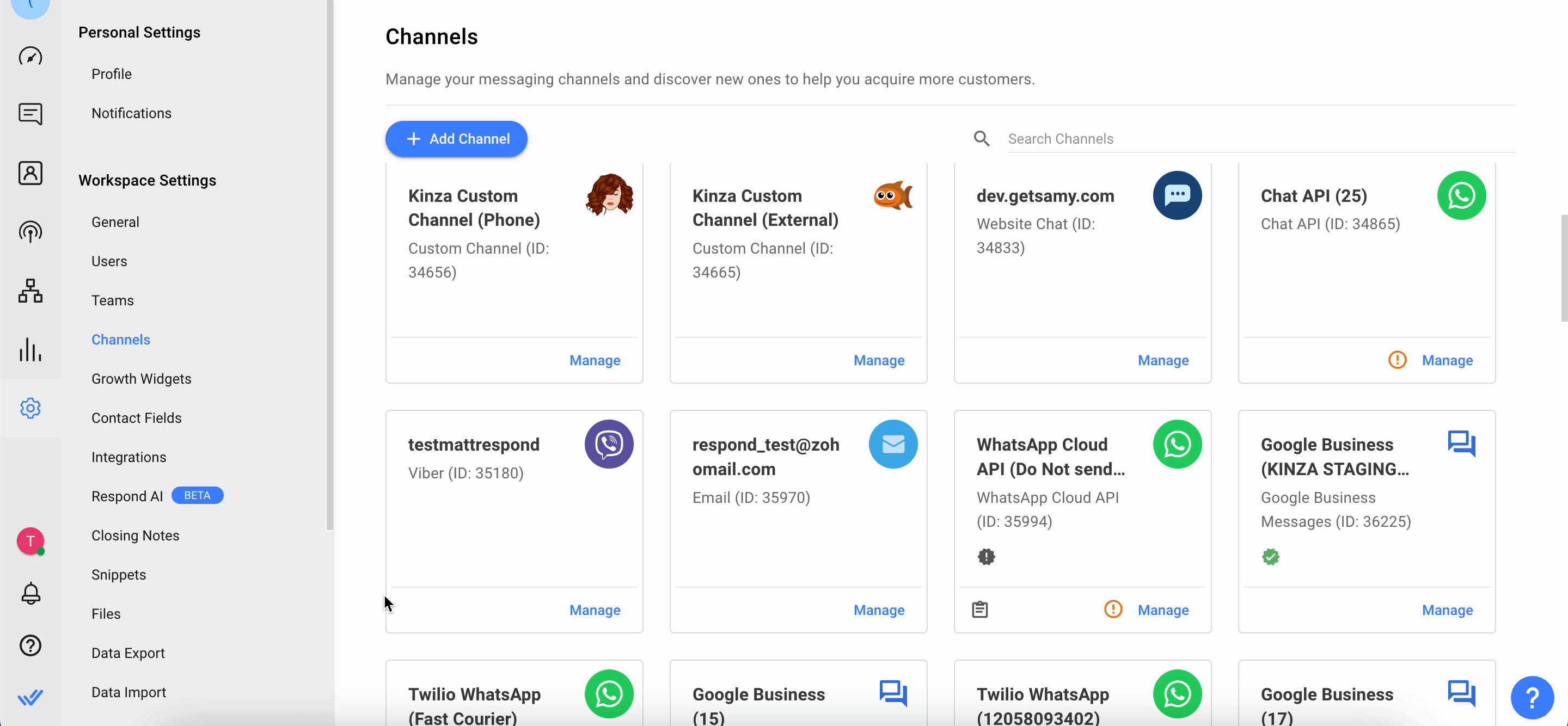Open the Reports bar chart icon
Viewport: 1568px width, 726px height.
30,349
